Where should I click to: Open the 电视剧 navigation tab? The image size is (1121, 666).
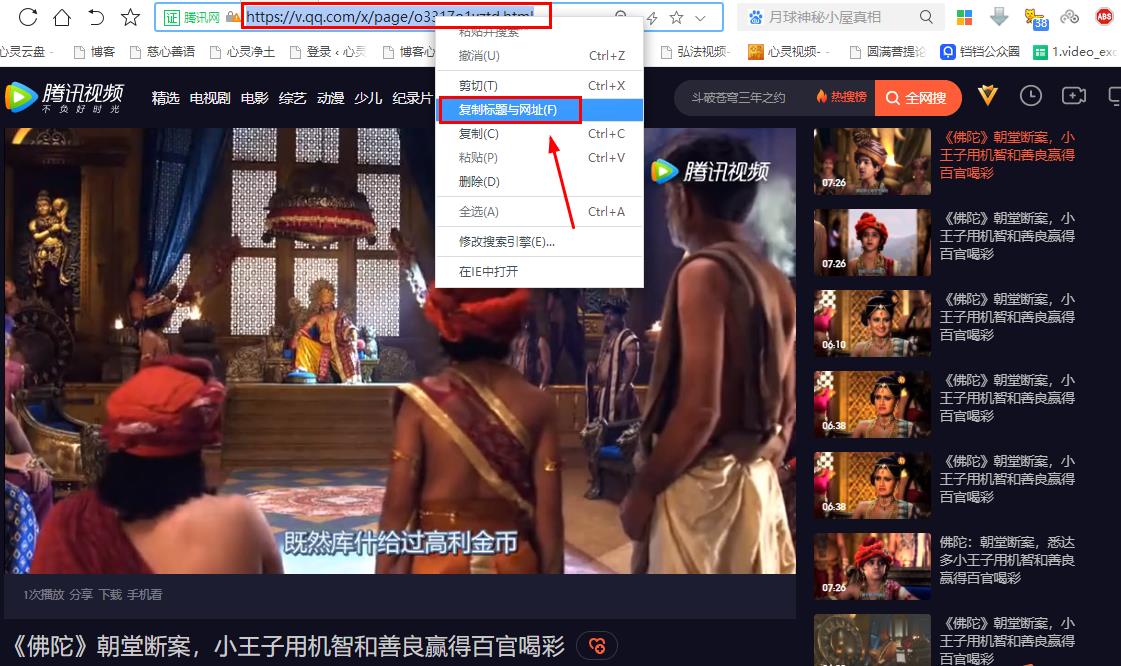(x=209, y=98)
